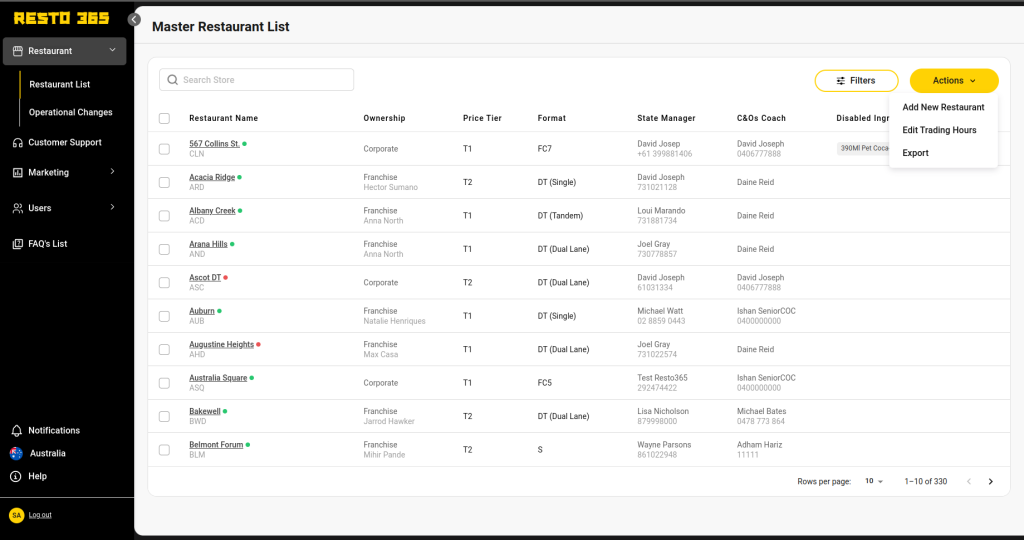Viewport: 1024px width, 540px height.
Task: Check the Bakewell row checkbox
Action: tap(165, 417)
